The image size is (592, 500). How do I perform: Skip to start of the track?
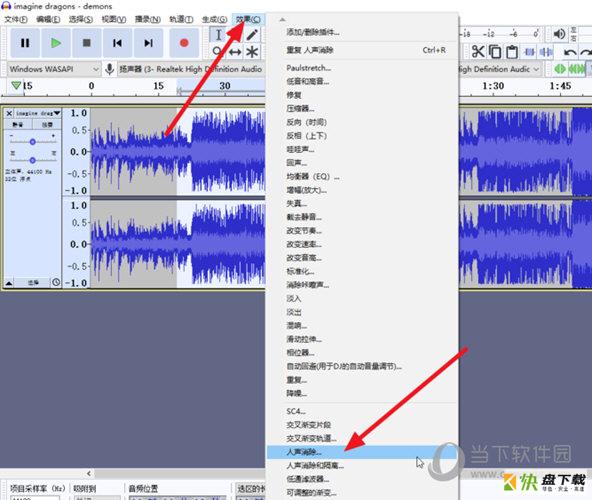pos(117,43)
